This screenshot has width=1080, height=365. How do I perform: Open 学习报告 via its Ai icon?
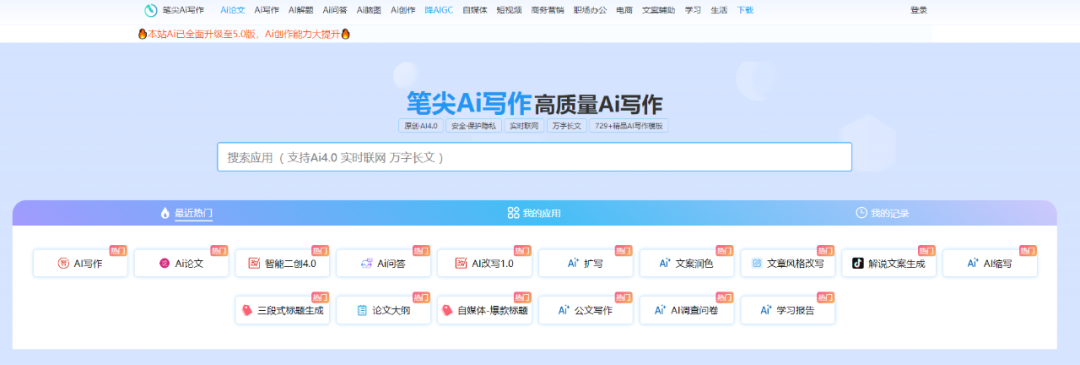tap(766, 311)
